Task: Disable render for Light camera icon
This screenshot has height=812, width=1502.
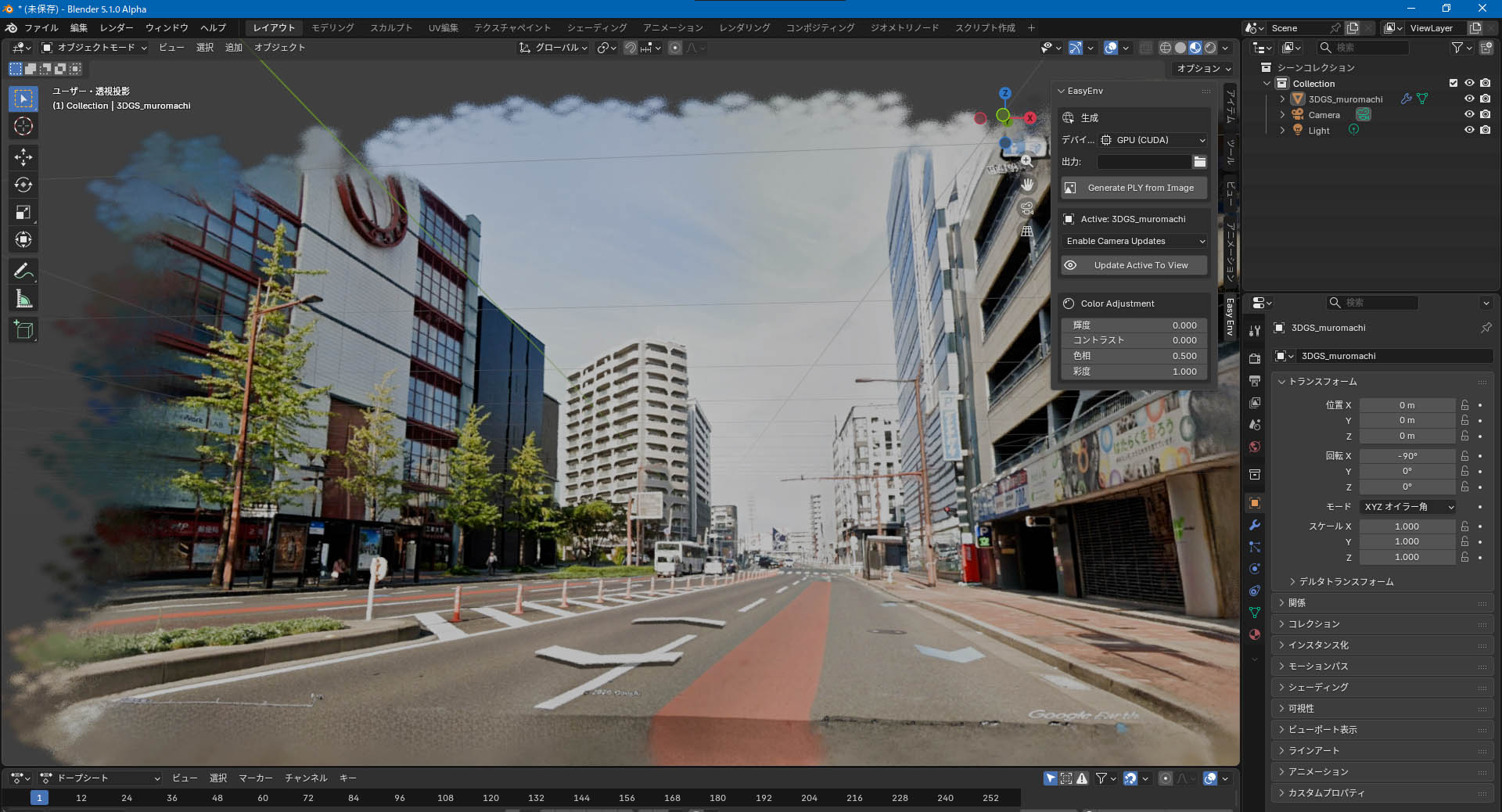Action: 1485,131
